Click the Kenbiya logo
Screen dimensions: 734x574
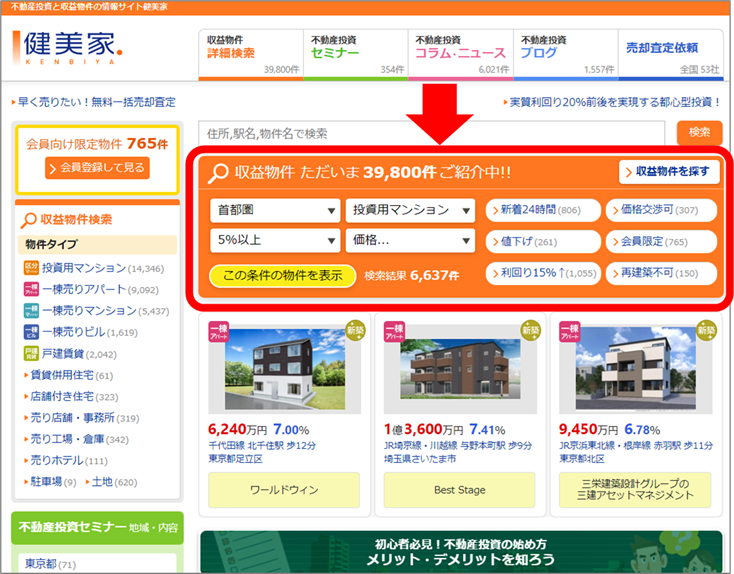(x=68, y=47)
